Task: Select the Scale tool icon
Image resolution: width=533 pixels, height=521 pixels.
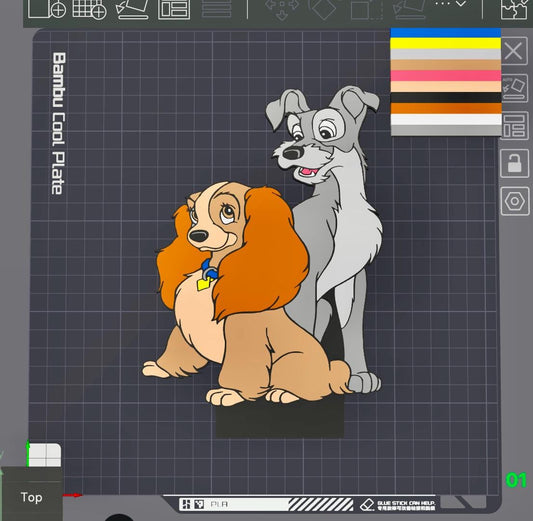Action: (367, 10)
